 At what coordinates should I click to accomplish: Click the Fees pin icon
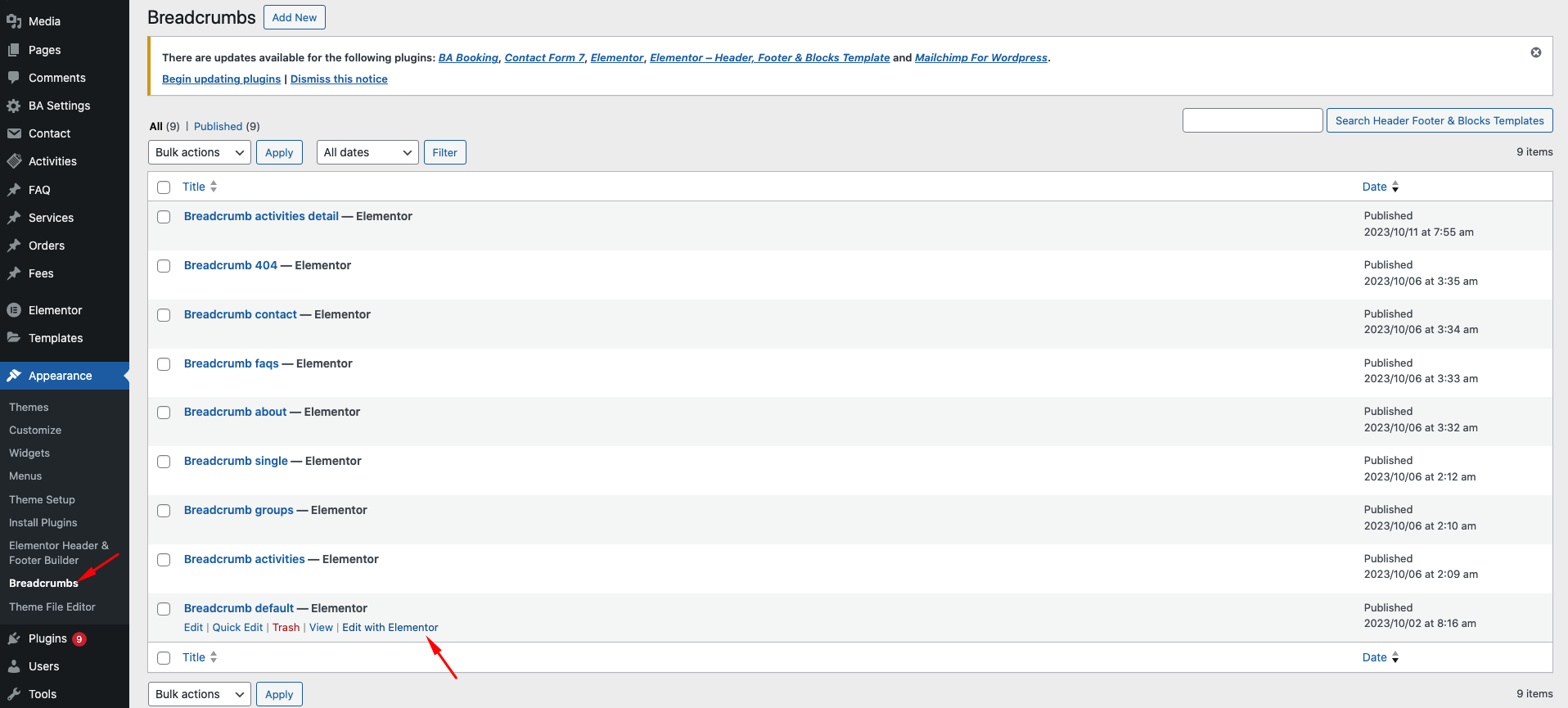point(14,273)
